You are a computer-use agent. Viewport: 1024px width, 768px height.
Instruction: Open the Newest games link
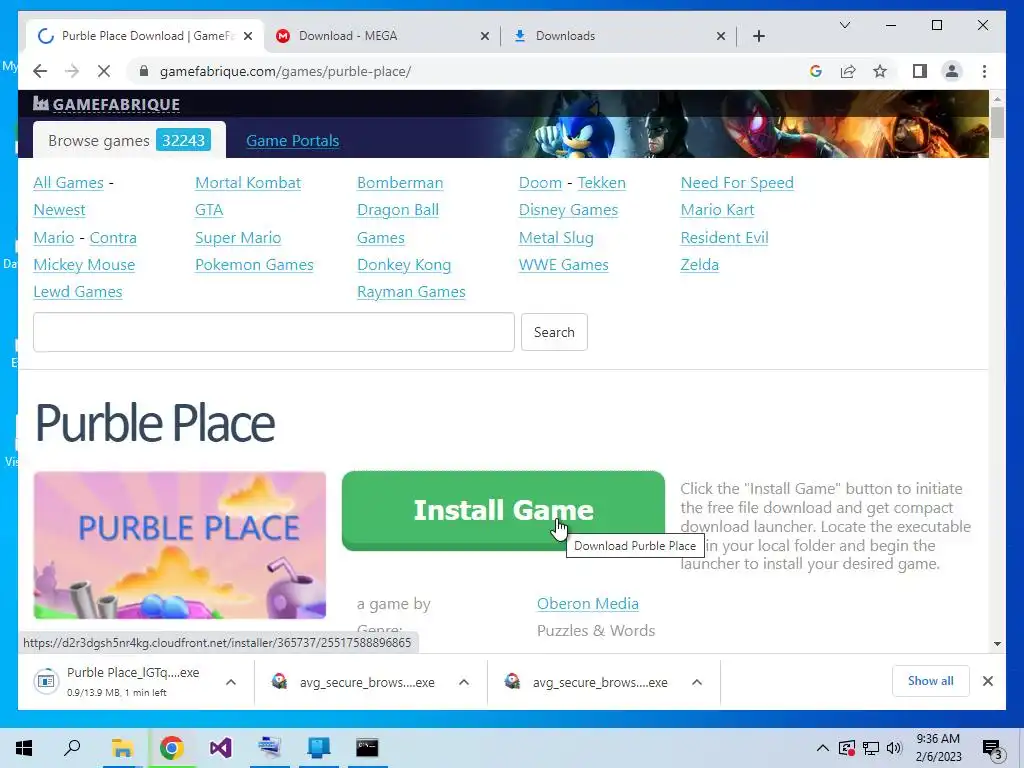click(59, 210)
